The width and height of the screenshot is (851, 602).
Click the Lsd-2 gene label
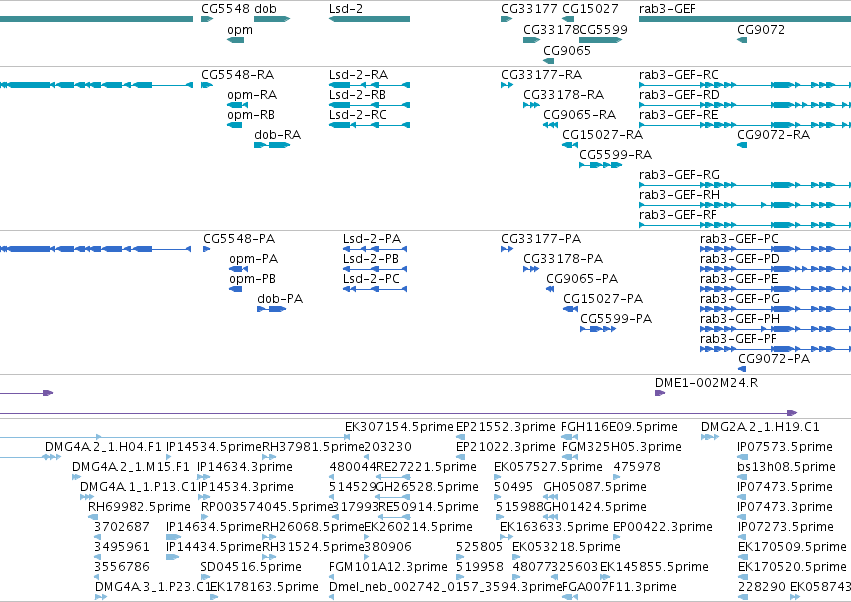pyautogui.click(x=346, y=9)
